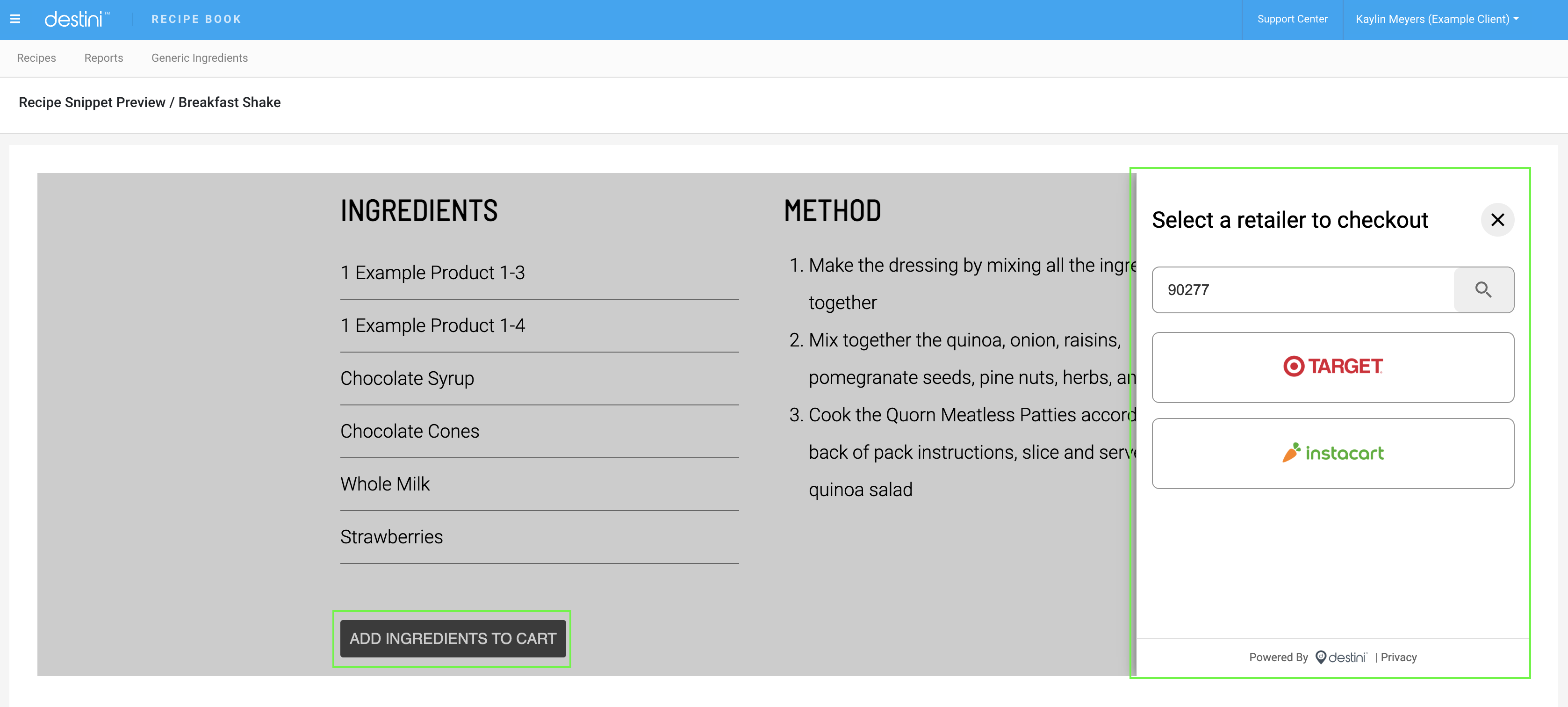Select the Strawberries ingredient entry
Viewport: 1568px width, 707px height.
click(391, 536)
